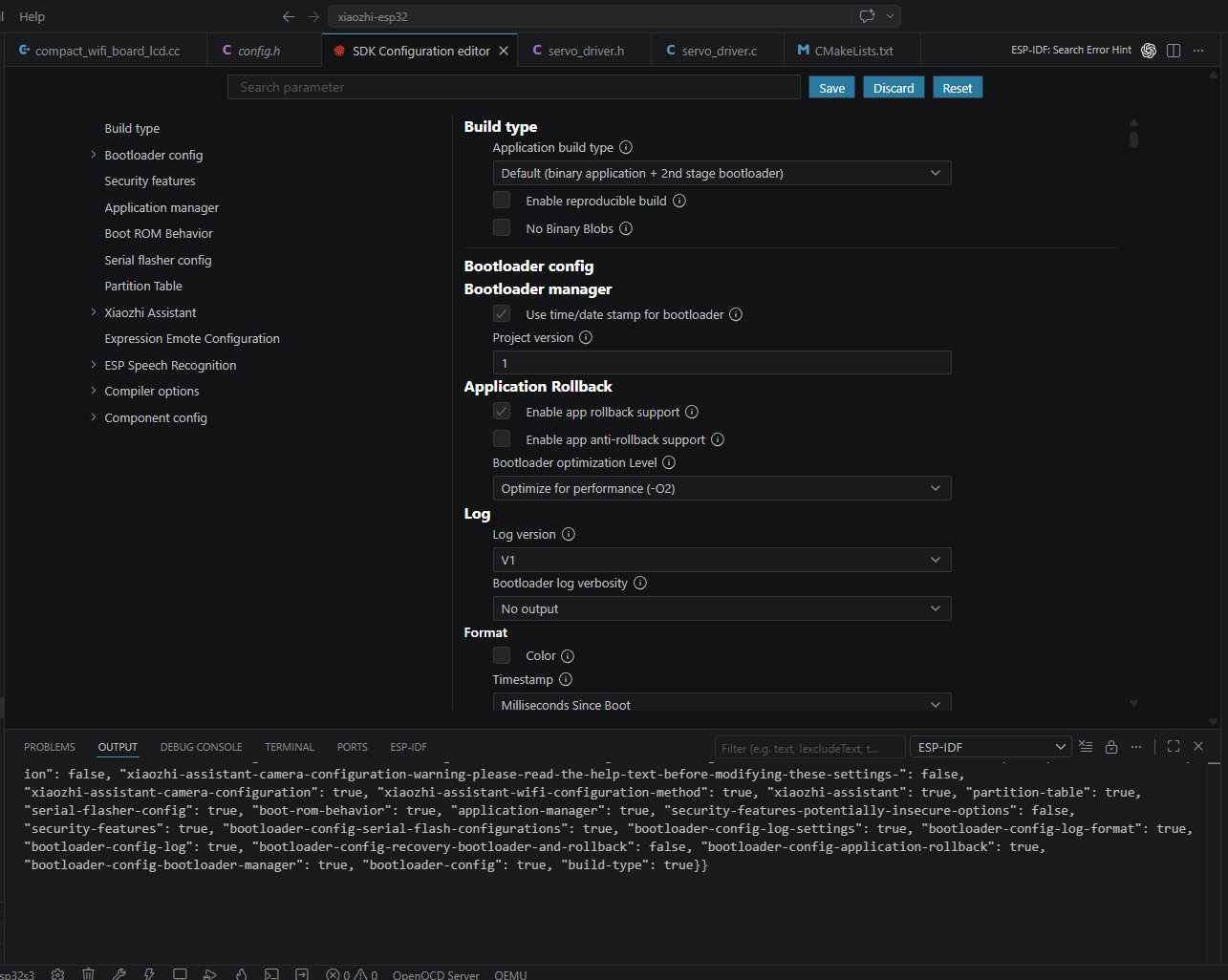This screenshot has width=1228, height=980.
Task: Uncheck Enable app rollback support
Action: tap(502, 412)
